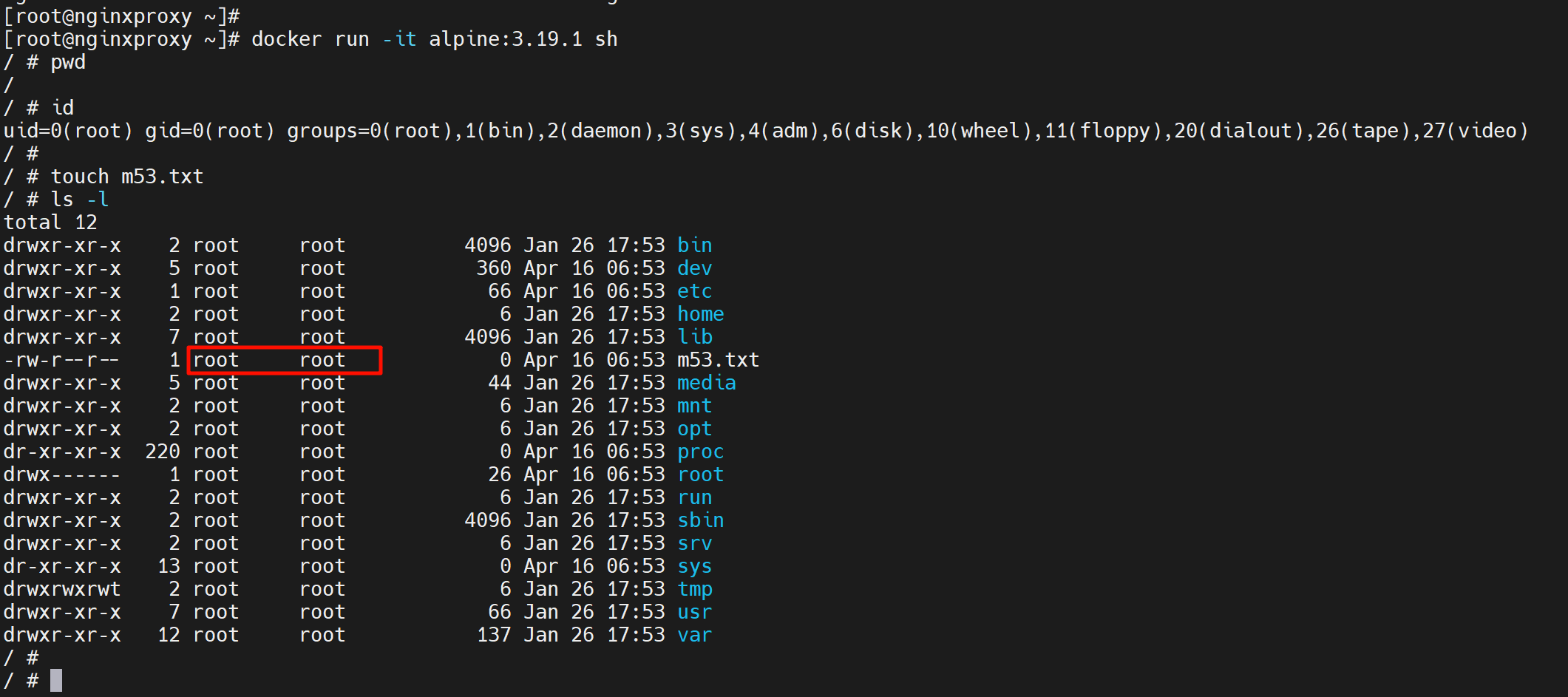Click inside the red highlighted owner box
This screenshot has width=1568, height=697.
click(285, 360)
